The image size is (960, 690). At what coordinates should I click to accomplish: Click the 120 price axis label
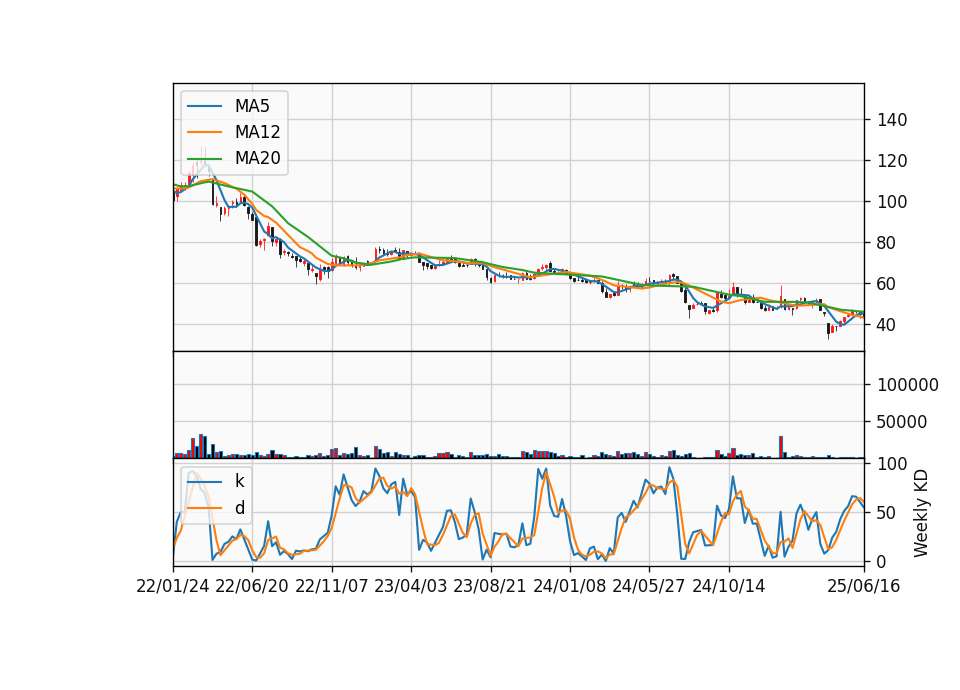pos(892,161)
